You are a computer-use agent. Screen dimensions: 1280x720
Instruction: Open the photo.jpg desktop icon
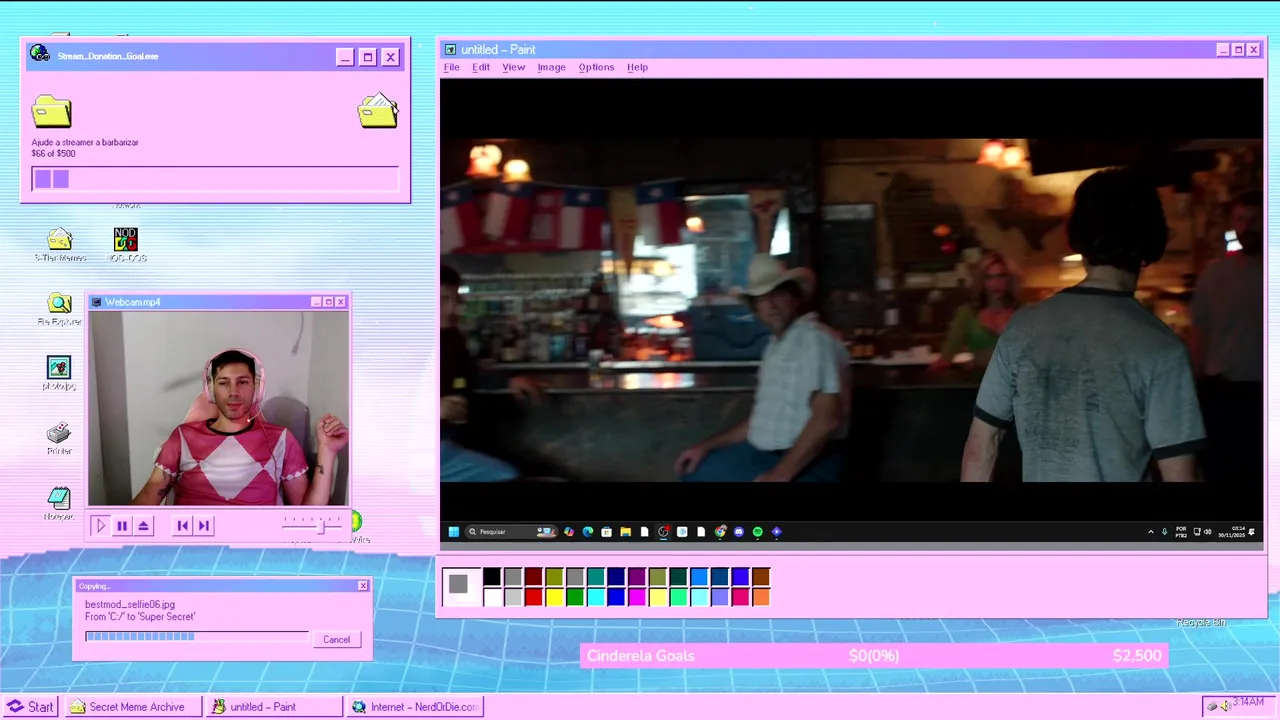[59, 373]
